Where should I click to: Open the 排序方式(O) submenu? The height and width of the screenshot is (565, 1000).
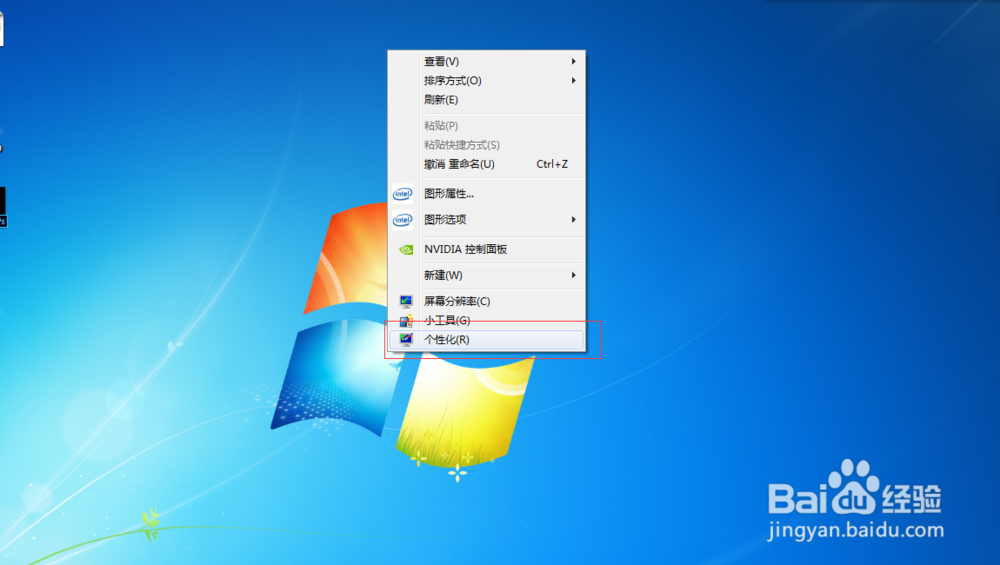point(486,80)
